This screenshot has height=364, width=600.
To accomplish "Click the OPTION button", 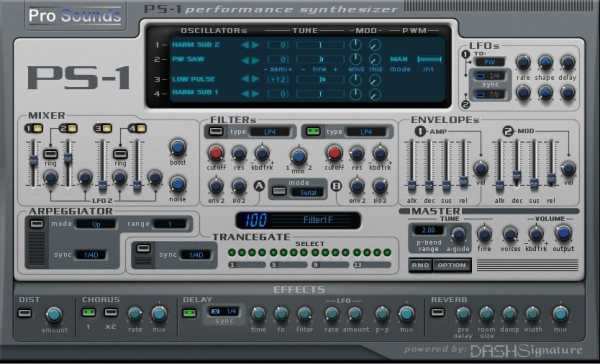I will point(452,266).
